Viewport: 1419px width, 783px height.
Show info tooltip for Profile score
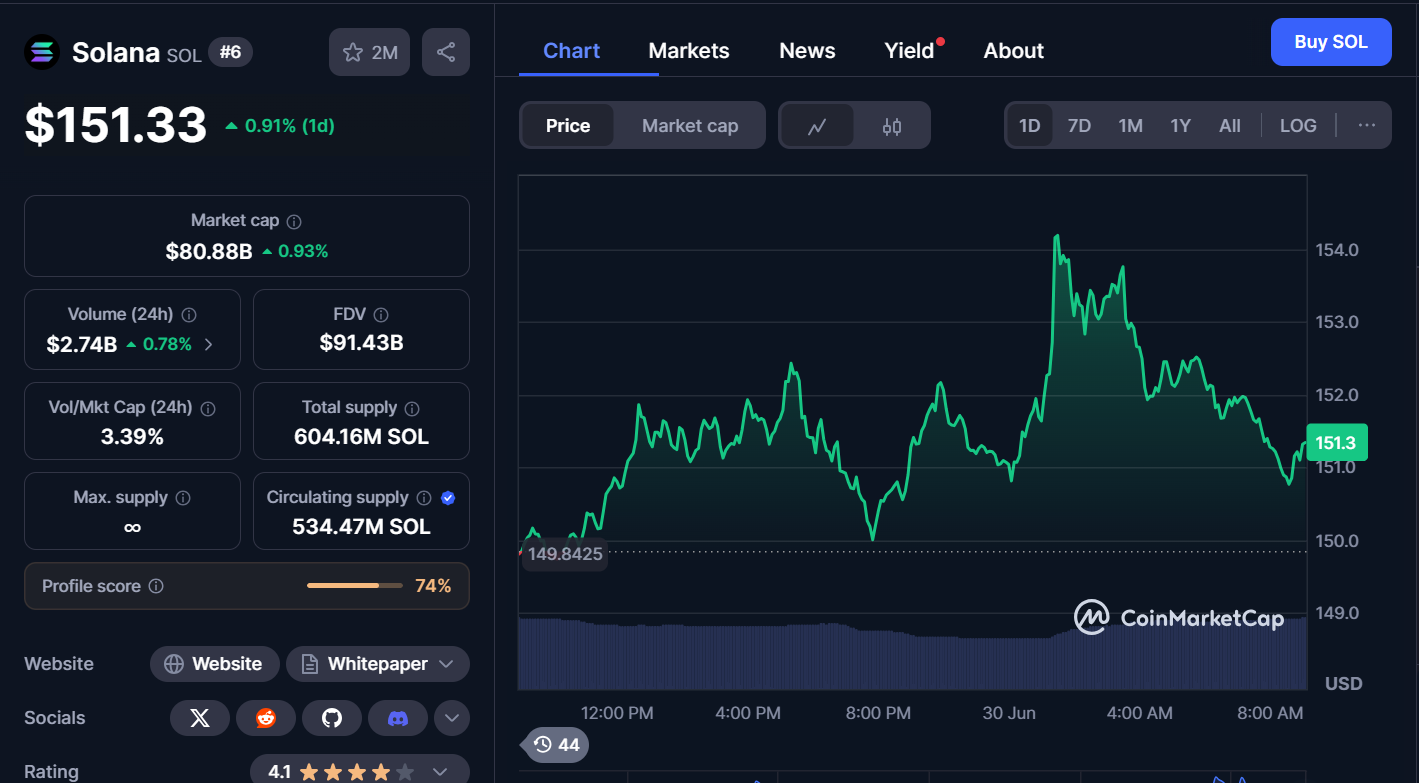[x=156, y=586]
